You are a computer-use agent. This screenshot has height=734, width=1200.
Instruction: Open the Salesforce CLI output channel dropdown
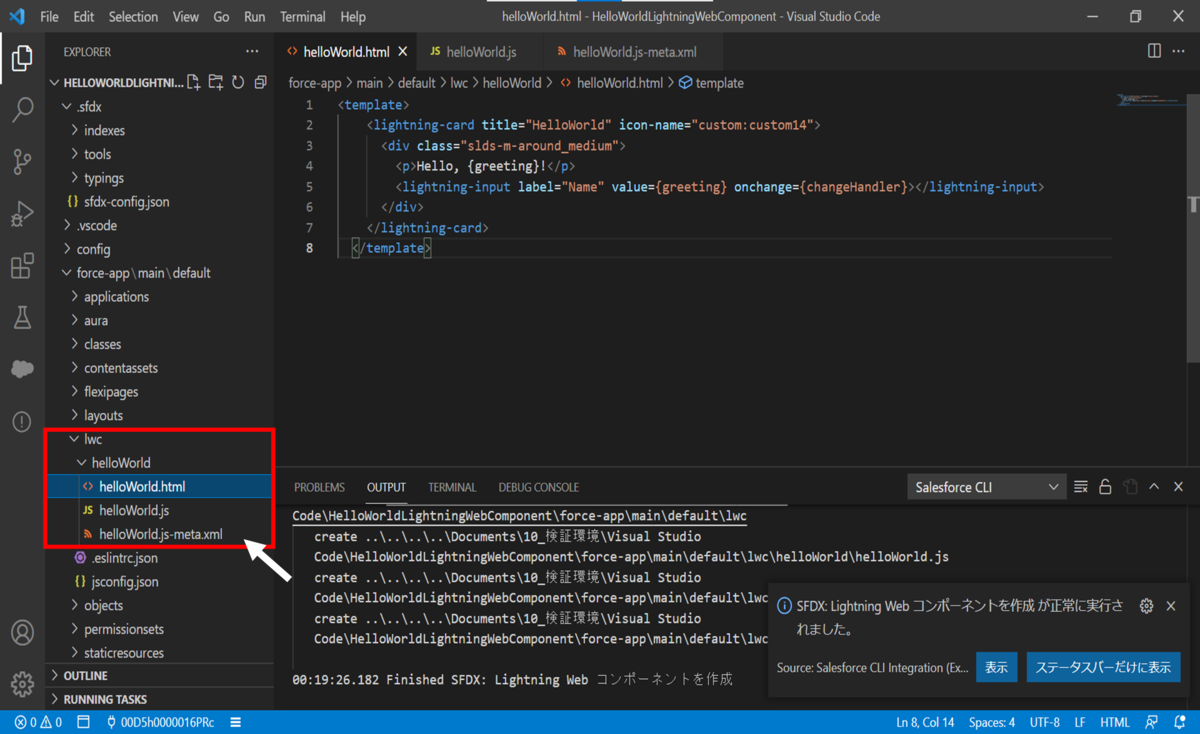[x=986, y=487]
